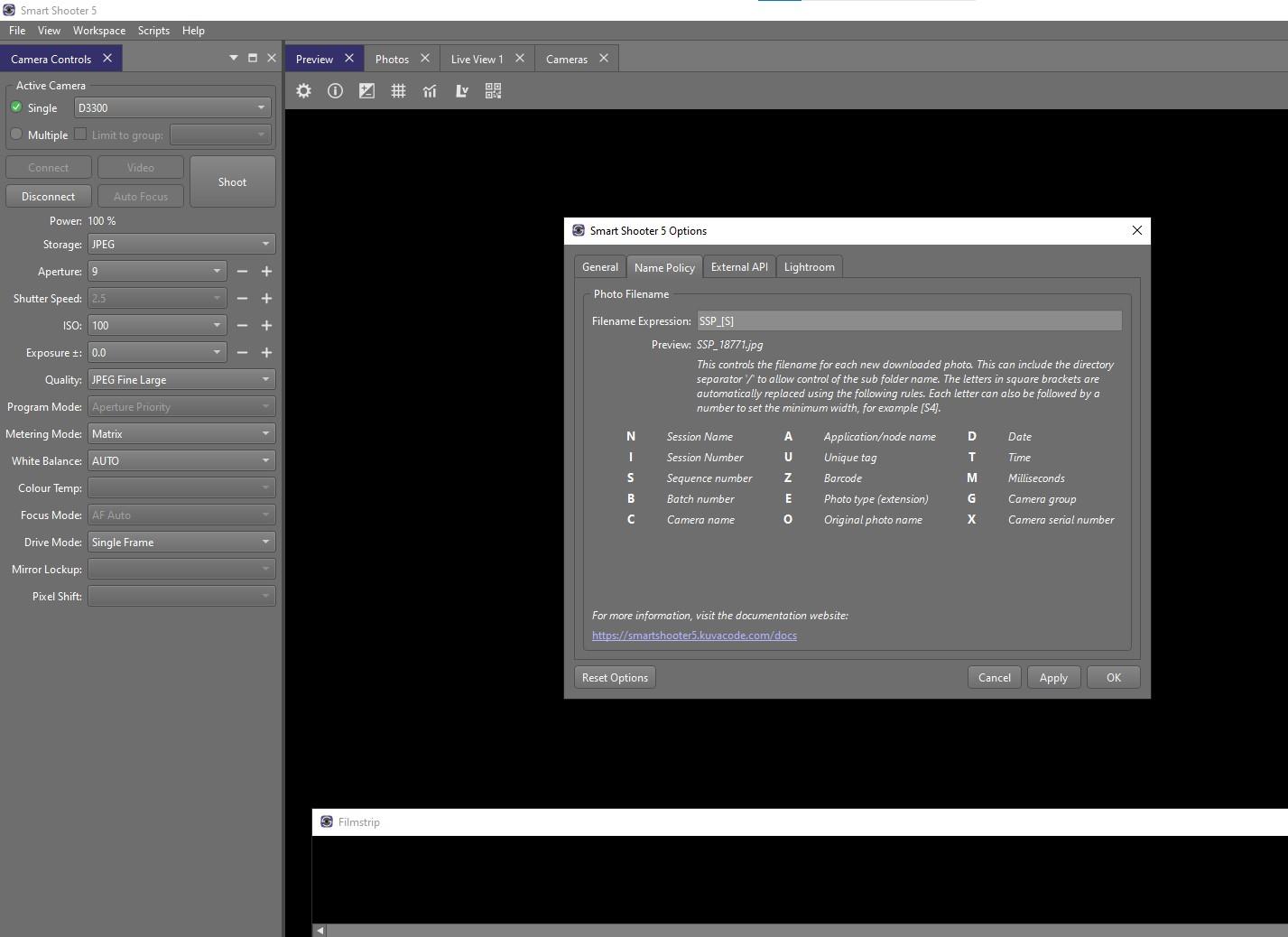Close the Photos tab
The width and height of the screenshot is (1288, 937).
[x=425, y=58]
